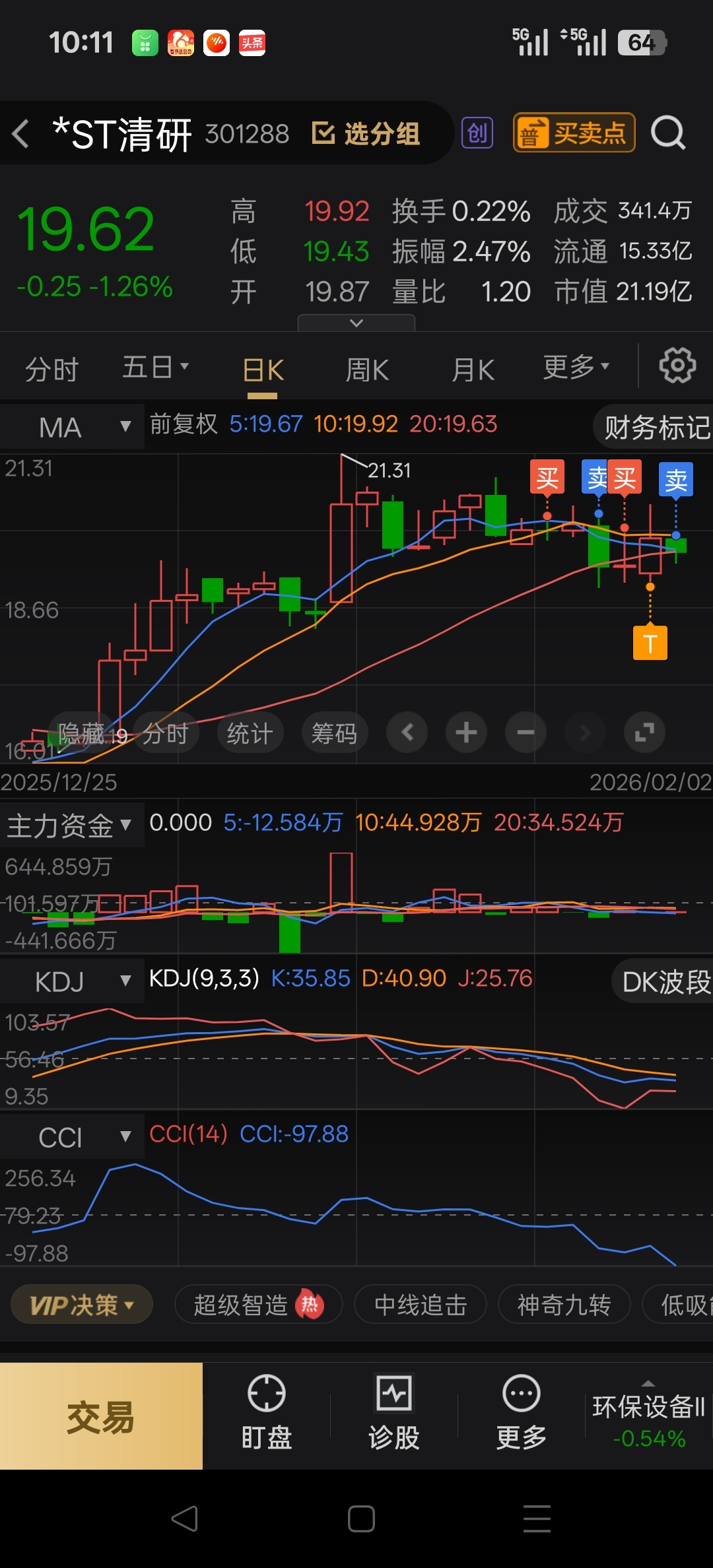Viewport: 713px width, 1568px height.
Task: Change the 前复权 adjustment mode
Action: pyautogui.click(x=184, y=424)
